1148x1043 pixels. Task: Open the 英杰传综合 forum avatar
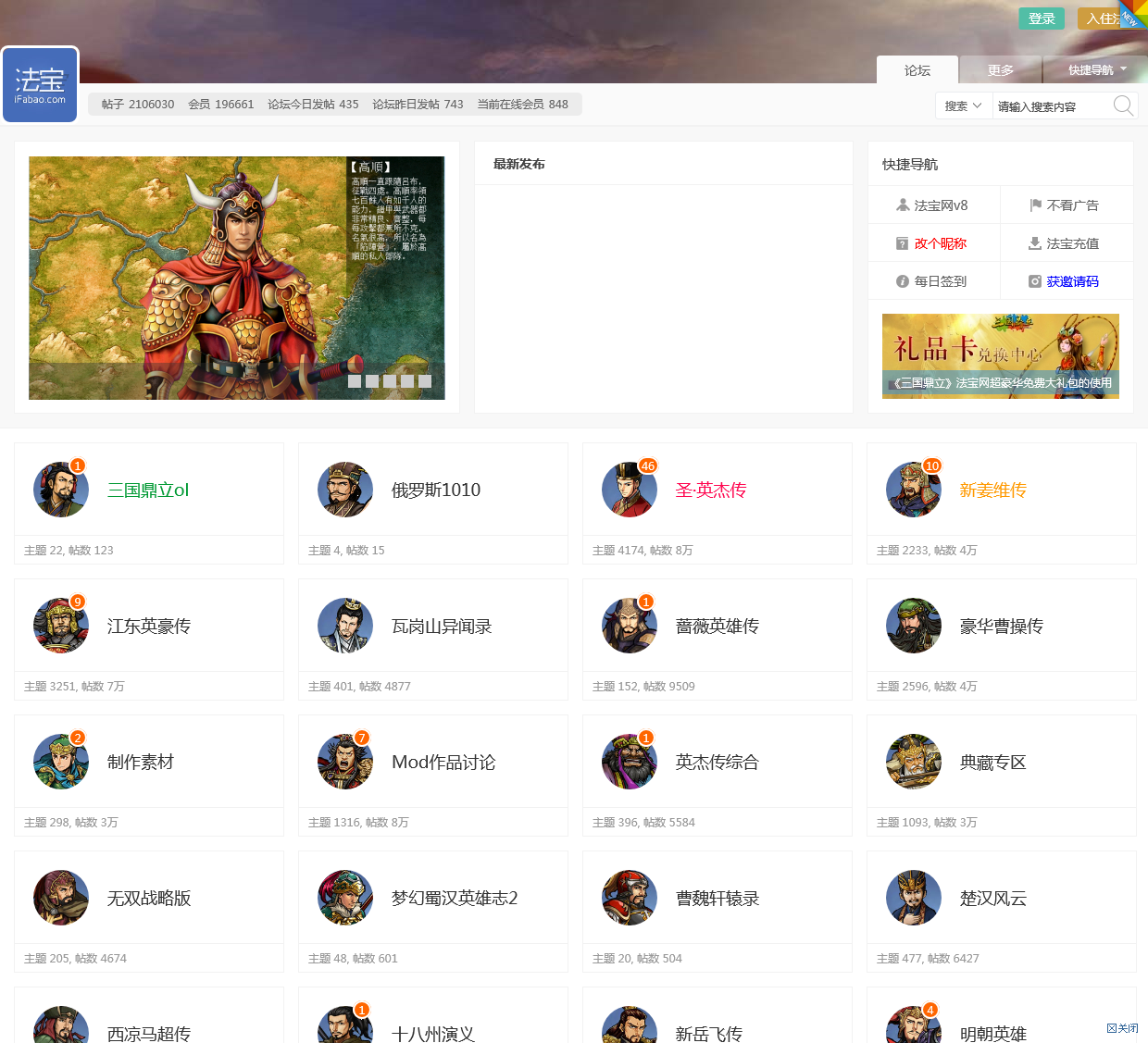click(x=630, y=762)
